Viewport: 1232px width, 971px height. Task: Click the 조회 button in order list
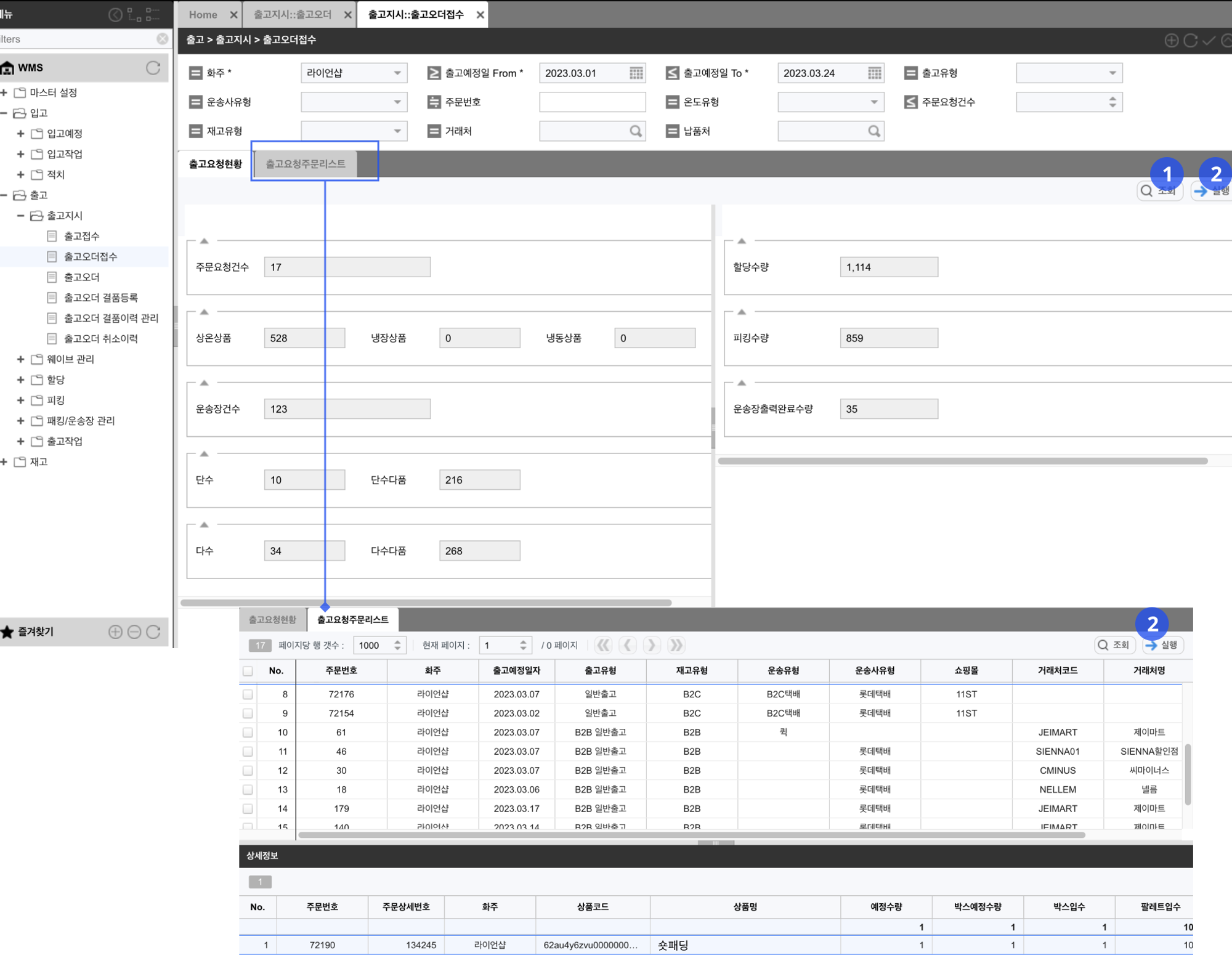click(1114, 645)
